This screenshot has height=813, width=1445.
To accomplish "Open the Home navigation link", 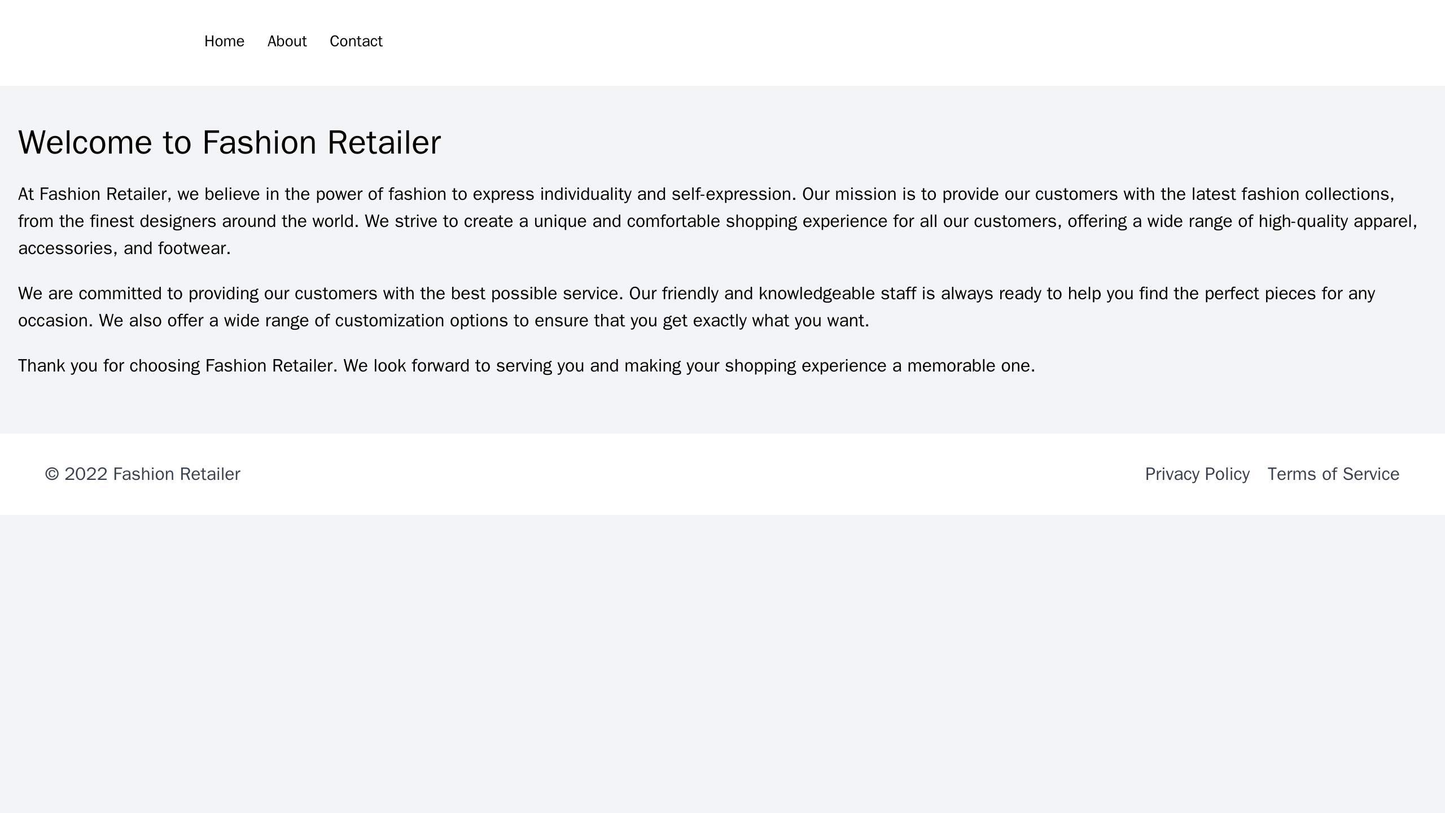I will tap(224, 41).
